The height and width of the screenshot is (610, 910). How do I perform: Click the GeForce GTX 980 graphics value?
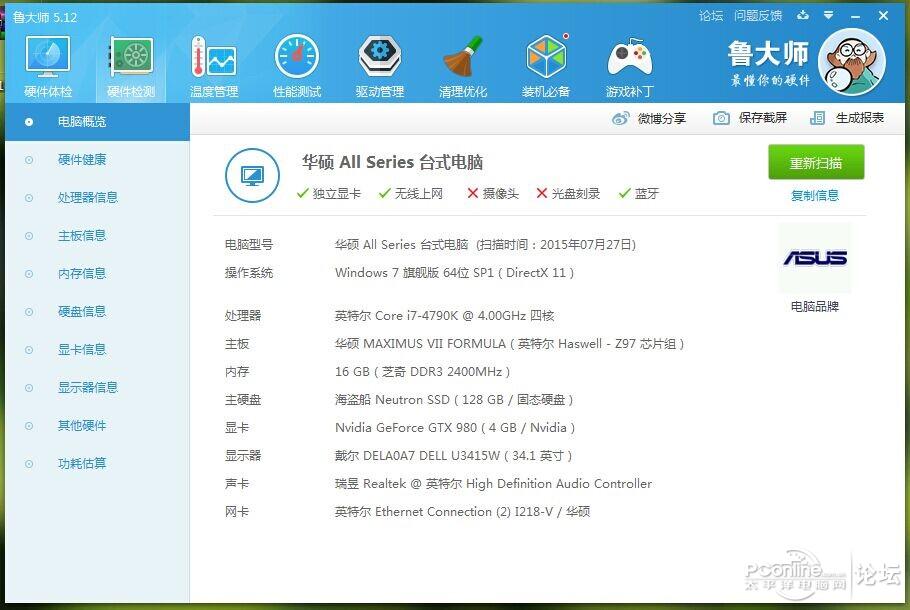pos(455,428)
